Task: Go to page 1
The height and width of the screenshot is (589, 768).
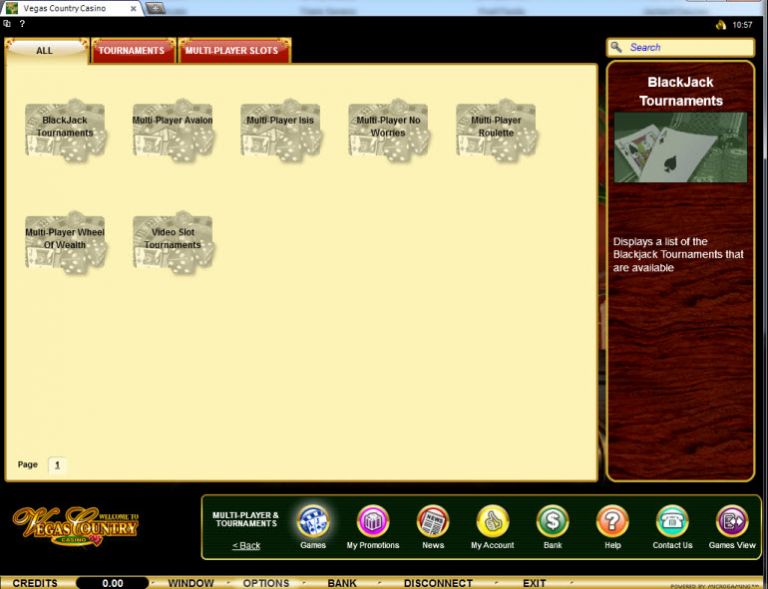Action: pos(57,465)
